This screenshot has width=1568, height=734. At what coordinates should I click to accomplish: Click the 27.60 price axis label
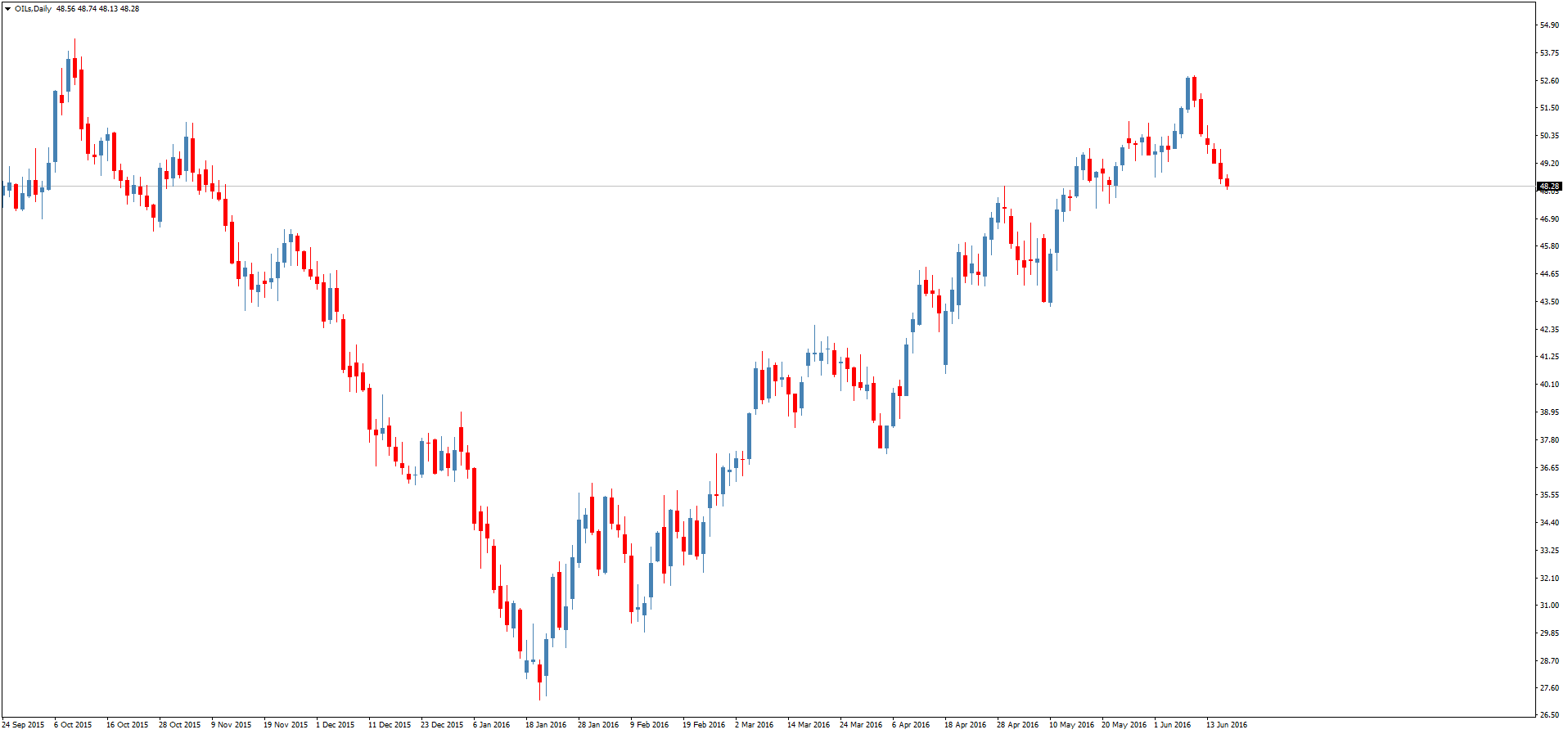(x=1549, y=689)
